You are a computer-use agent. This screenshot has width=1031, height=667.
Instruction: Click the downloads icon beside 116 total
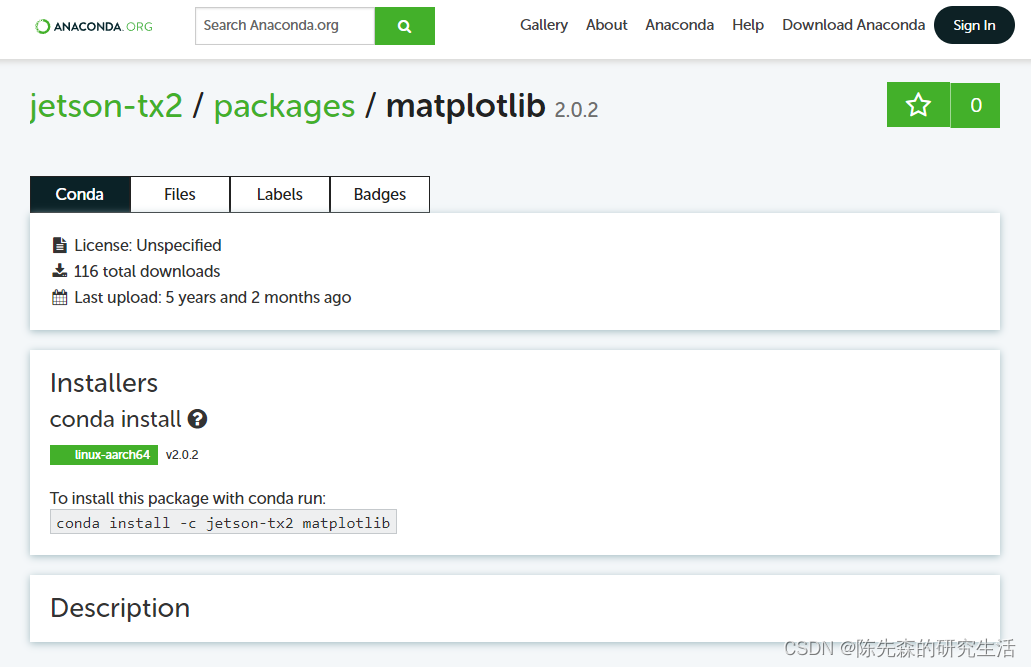point(60,271)
